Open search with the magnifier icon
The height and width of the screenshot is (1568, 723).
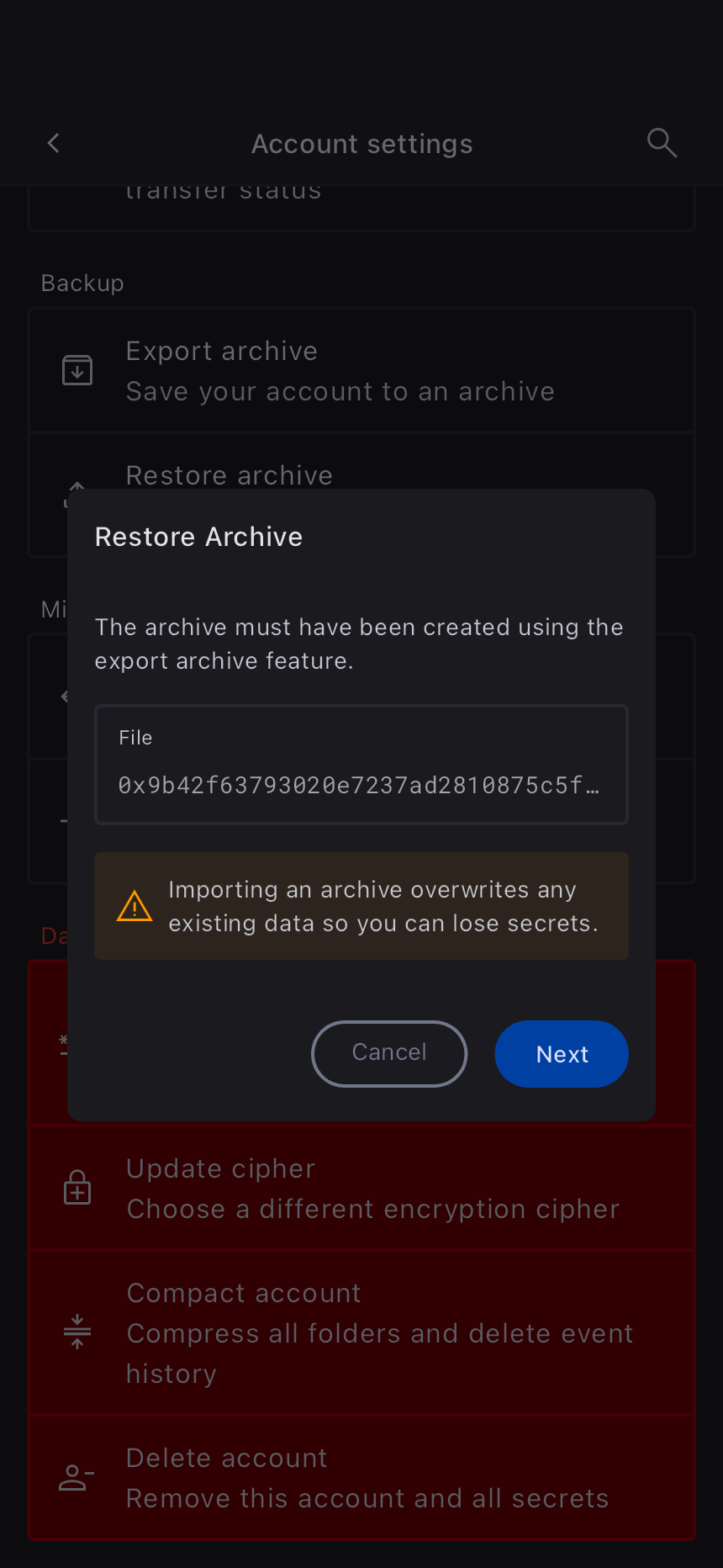[662, 143]
